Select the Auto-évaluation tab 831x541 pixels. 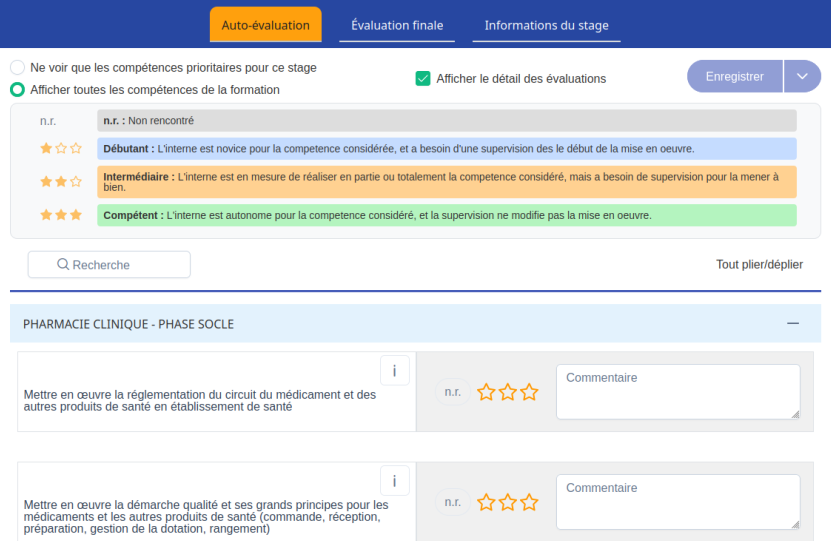point(265,25)
